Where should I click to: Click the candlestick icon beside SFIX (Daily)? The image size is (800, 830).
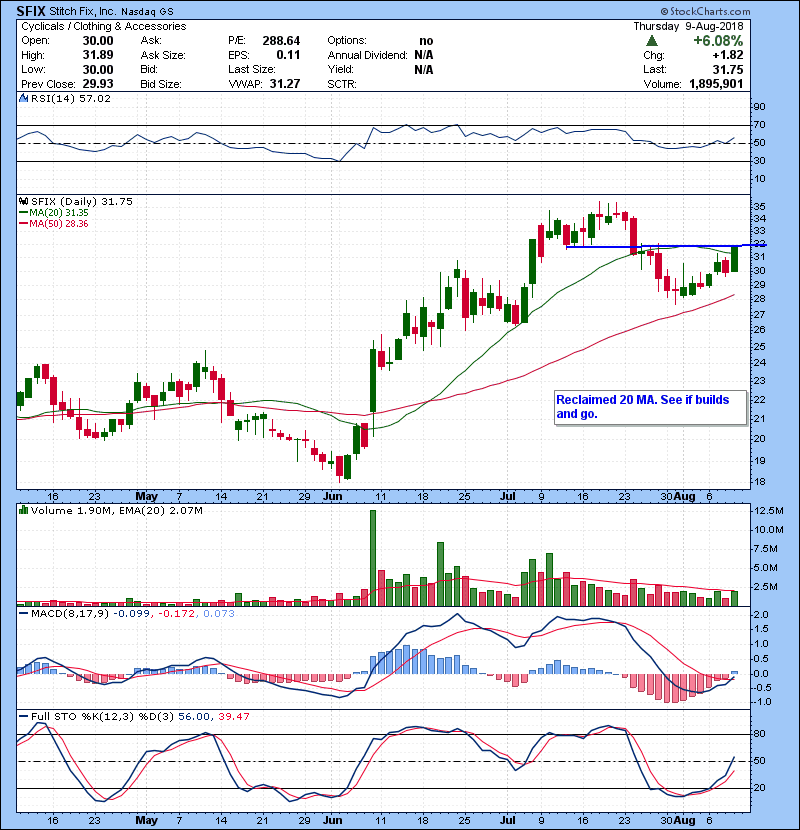pos(23,201)
